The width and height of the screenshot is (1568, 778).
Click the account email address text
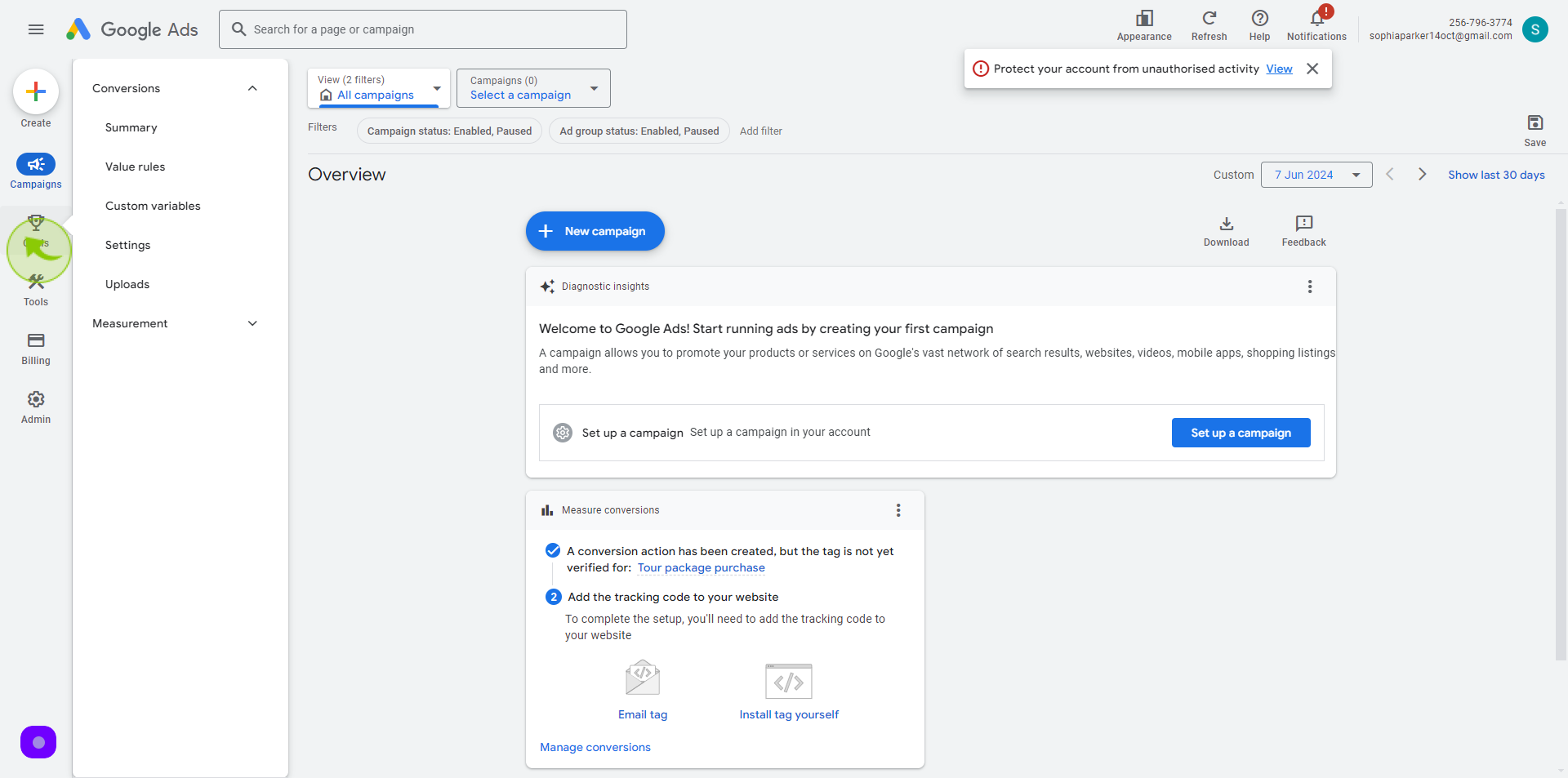pos(1441,36)
